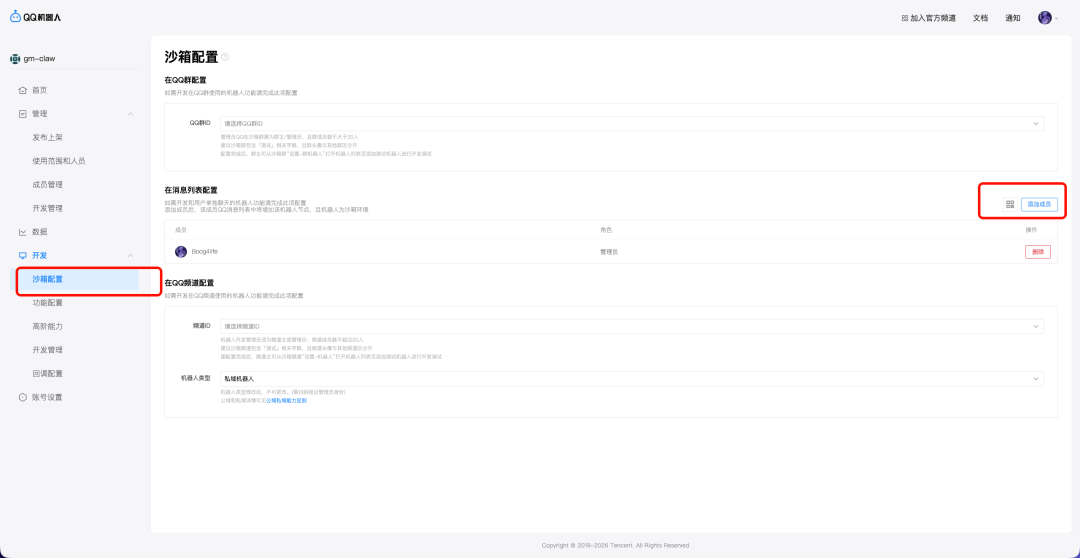Click 管理员 role cell
The height and width of the screenshot is (558, 1080).
pyautogui.click(x=609, y=252)
